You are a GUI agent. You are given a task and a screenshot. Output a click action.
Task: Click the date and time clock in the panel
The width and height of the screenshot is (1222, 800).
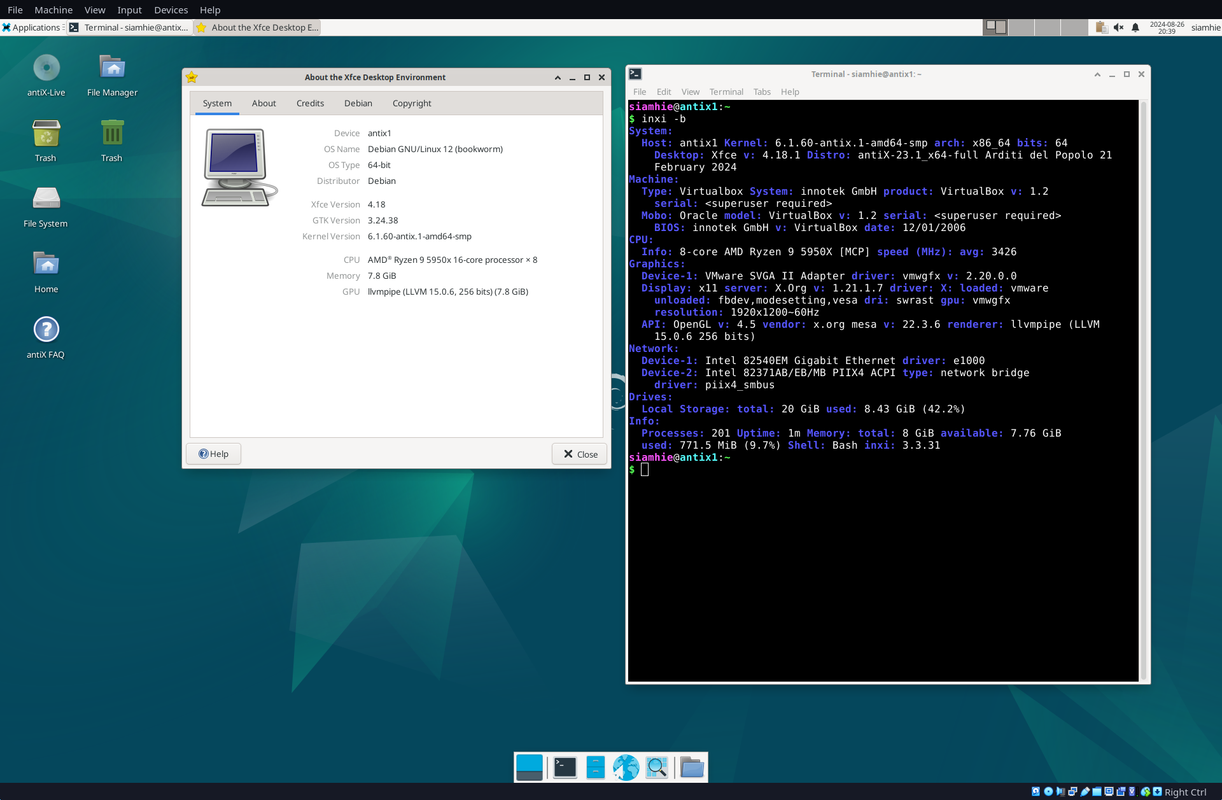[x=1167, y=27]
